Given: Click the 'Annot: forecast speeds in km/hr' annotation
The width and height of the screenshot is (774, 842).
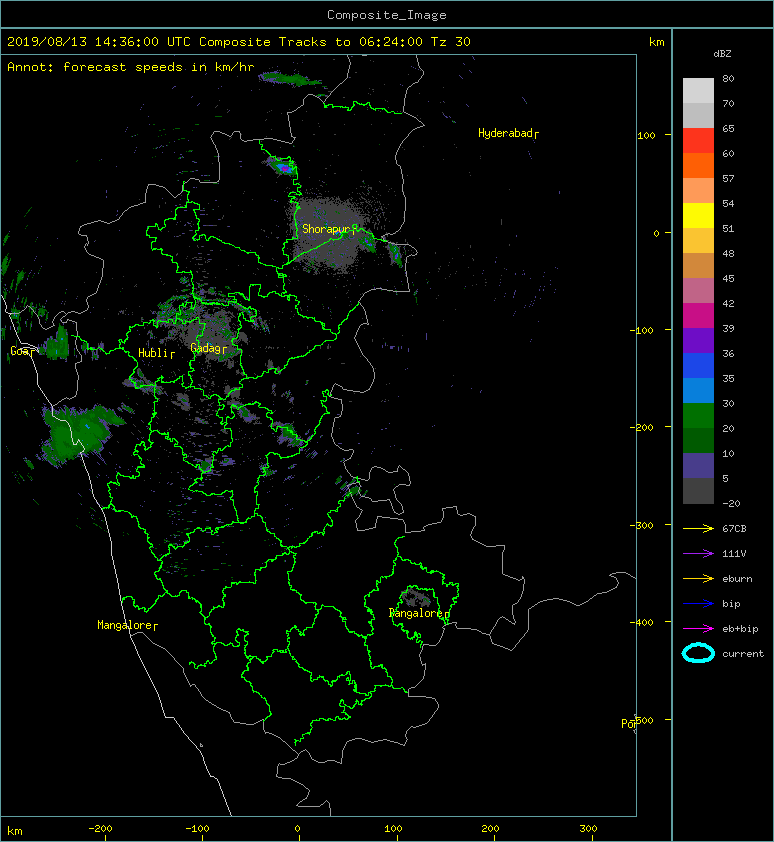Looking at the screenshot, I should click(x=131, y=67).
